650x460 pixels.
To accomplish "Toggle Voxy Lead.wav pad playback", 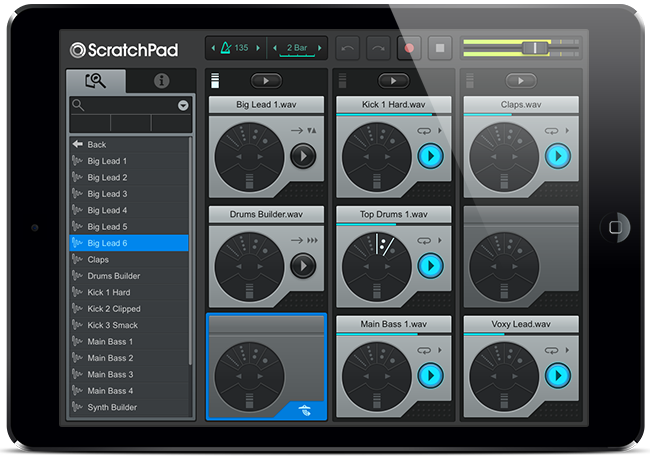I will pyautogui.click(x=558, y=375).
